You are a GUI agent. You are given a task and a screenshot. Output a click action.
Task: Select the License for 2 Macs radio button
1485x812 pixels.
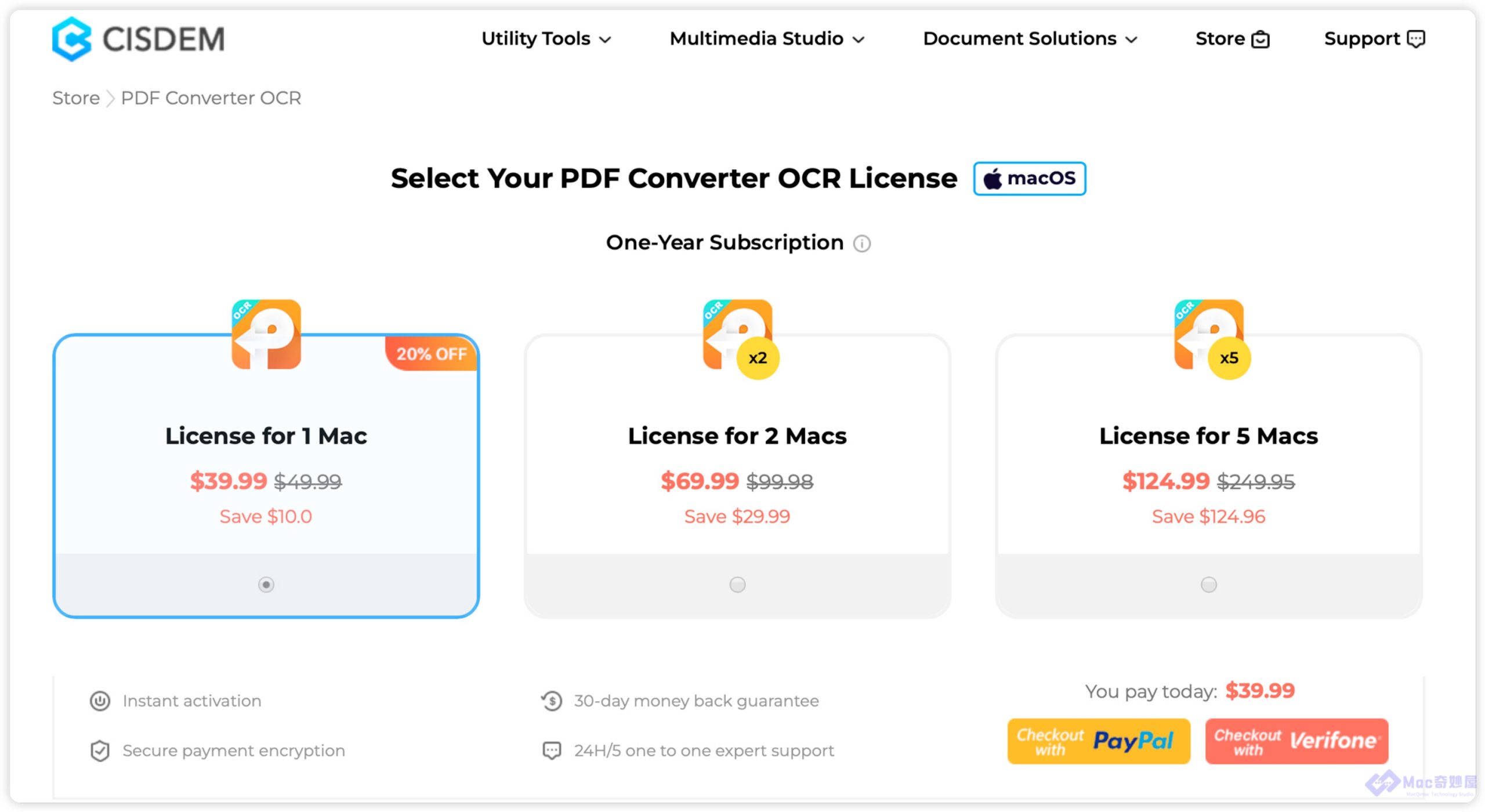pos(737,585)
